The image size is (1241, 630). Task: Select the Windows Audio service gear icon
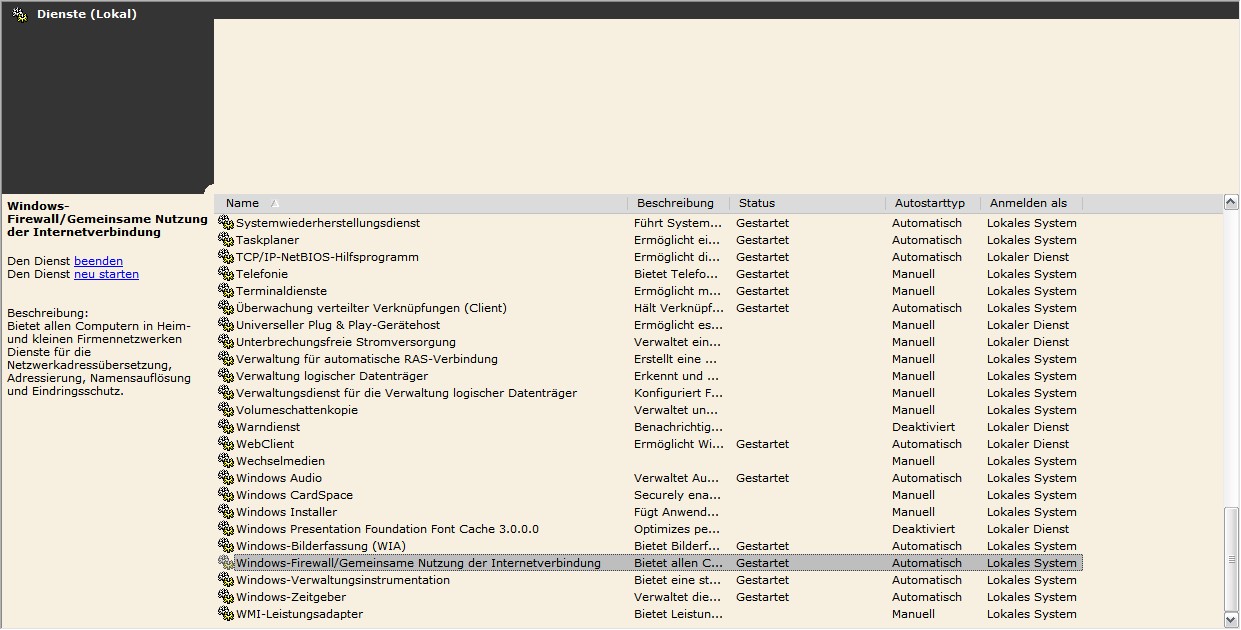point(225,478)
